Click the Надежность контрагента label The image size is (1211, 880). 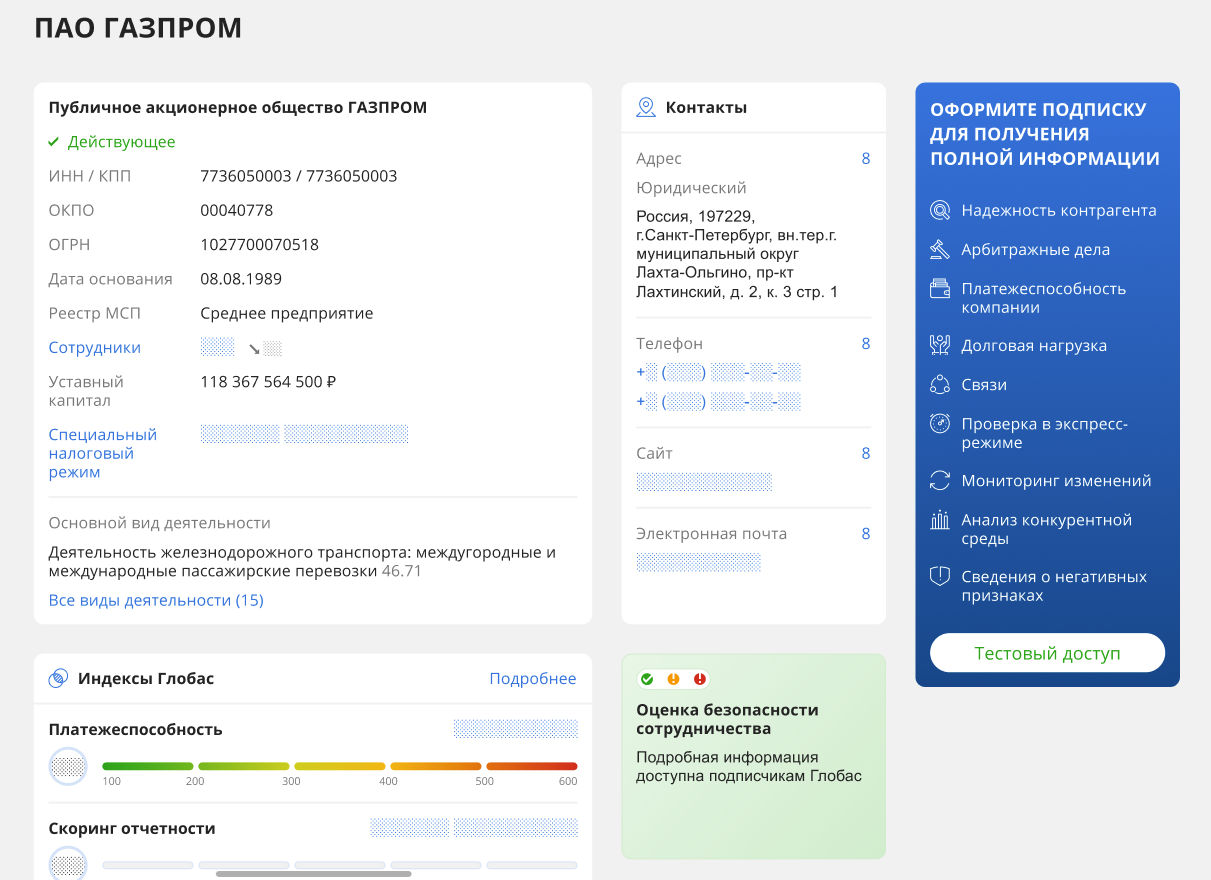(1059, 211)
